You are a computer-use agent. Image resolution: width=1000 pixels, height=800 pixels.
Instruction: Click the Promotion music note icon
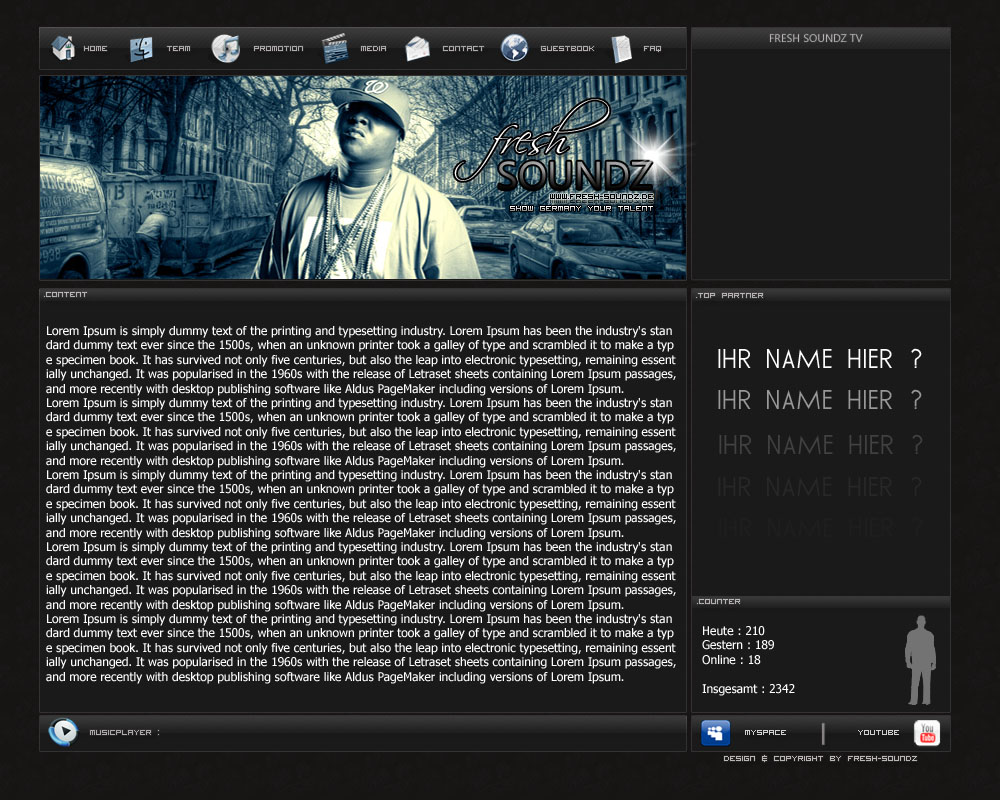pyautogui.click(x=226, y=48)
